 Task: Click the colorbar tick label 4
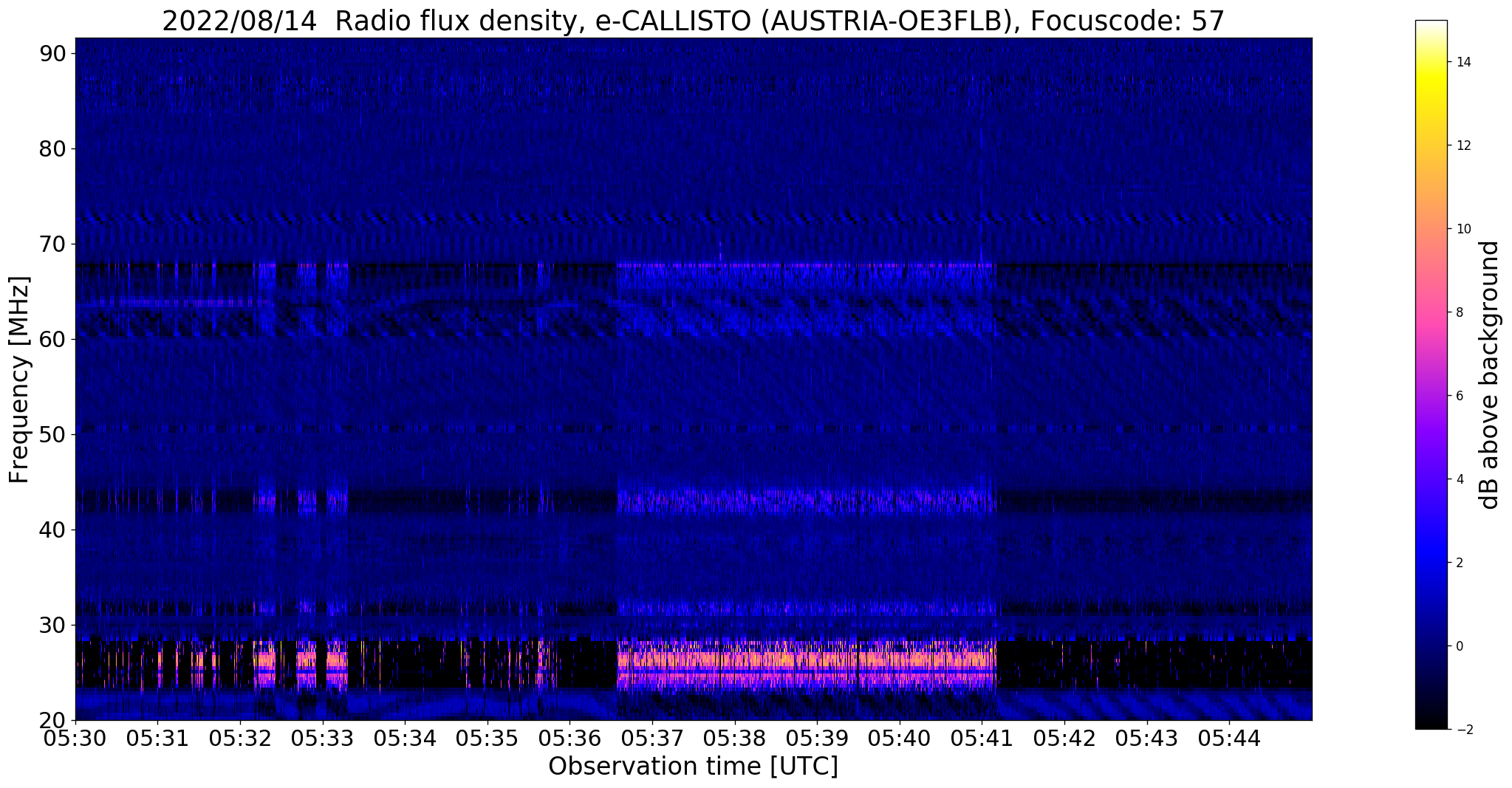1460,479
